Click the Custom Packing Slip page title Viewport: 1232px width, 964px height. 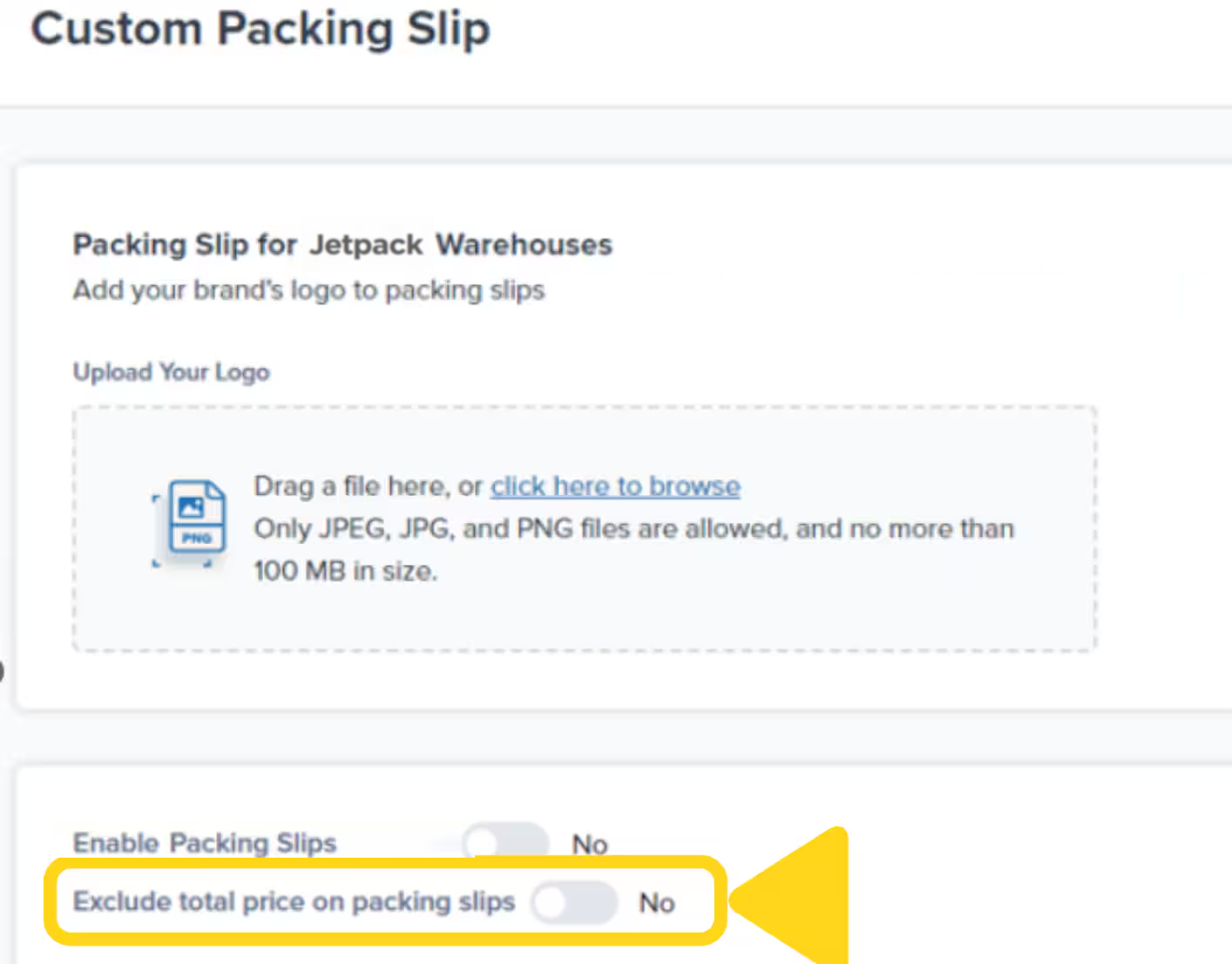pos(261,29)
